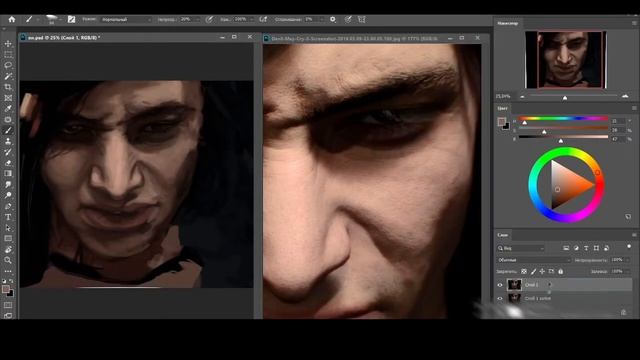Open the brush settings panel icon

pyautogui.click(x=71, y=19)
